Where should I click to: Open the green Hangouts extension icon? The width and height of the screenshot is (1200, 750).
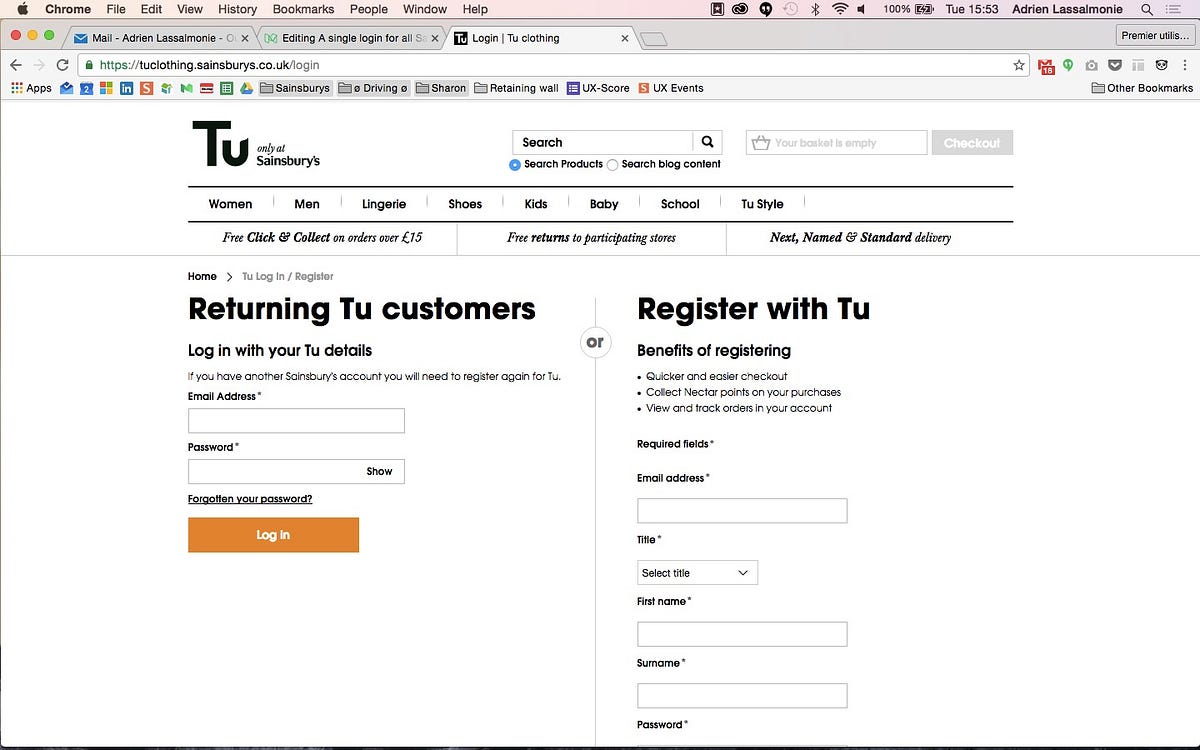1068,65
